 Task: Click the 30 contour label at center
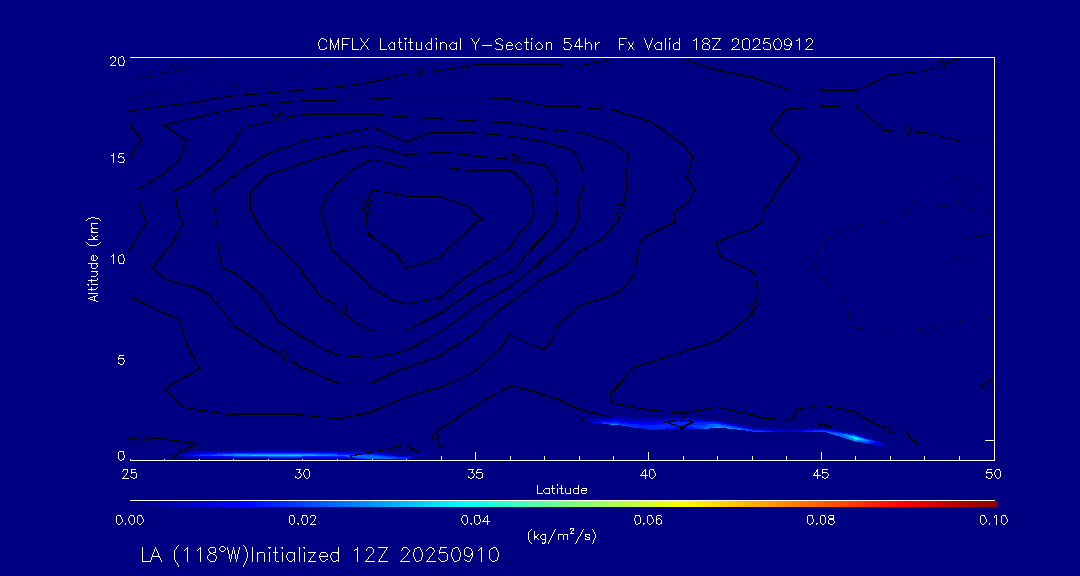click(x=366, y=205)
